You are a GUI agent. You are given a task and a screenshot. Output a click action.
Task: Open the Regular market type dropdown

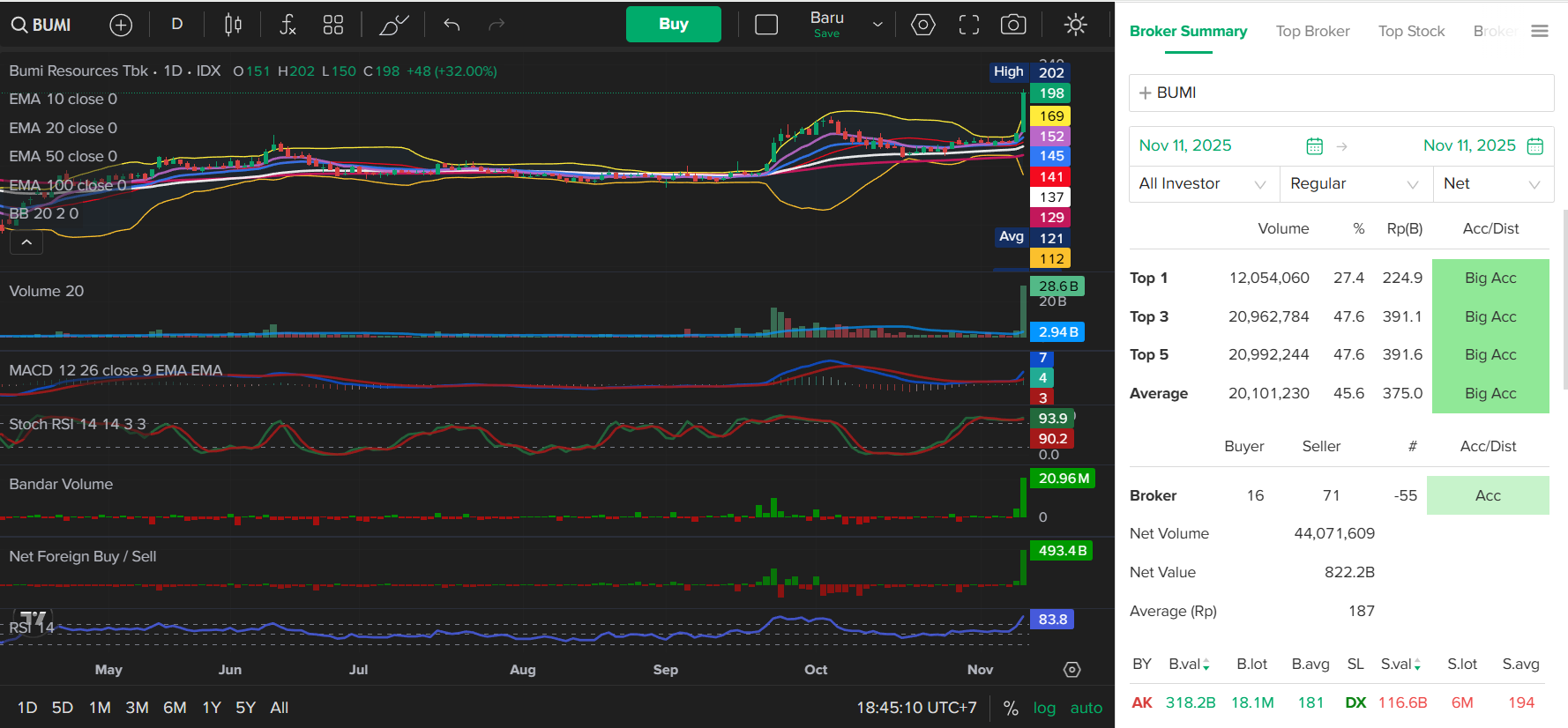coord(1354,183)
